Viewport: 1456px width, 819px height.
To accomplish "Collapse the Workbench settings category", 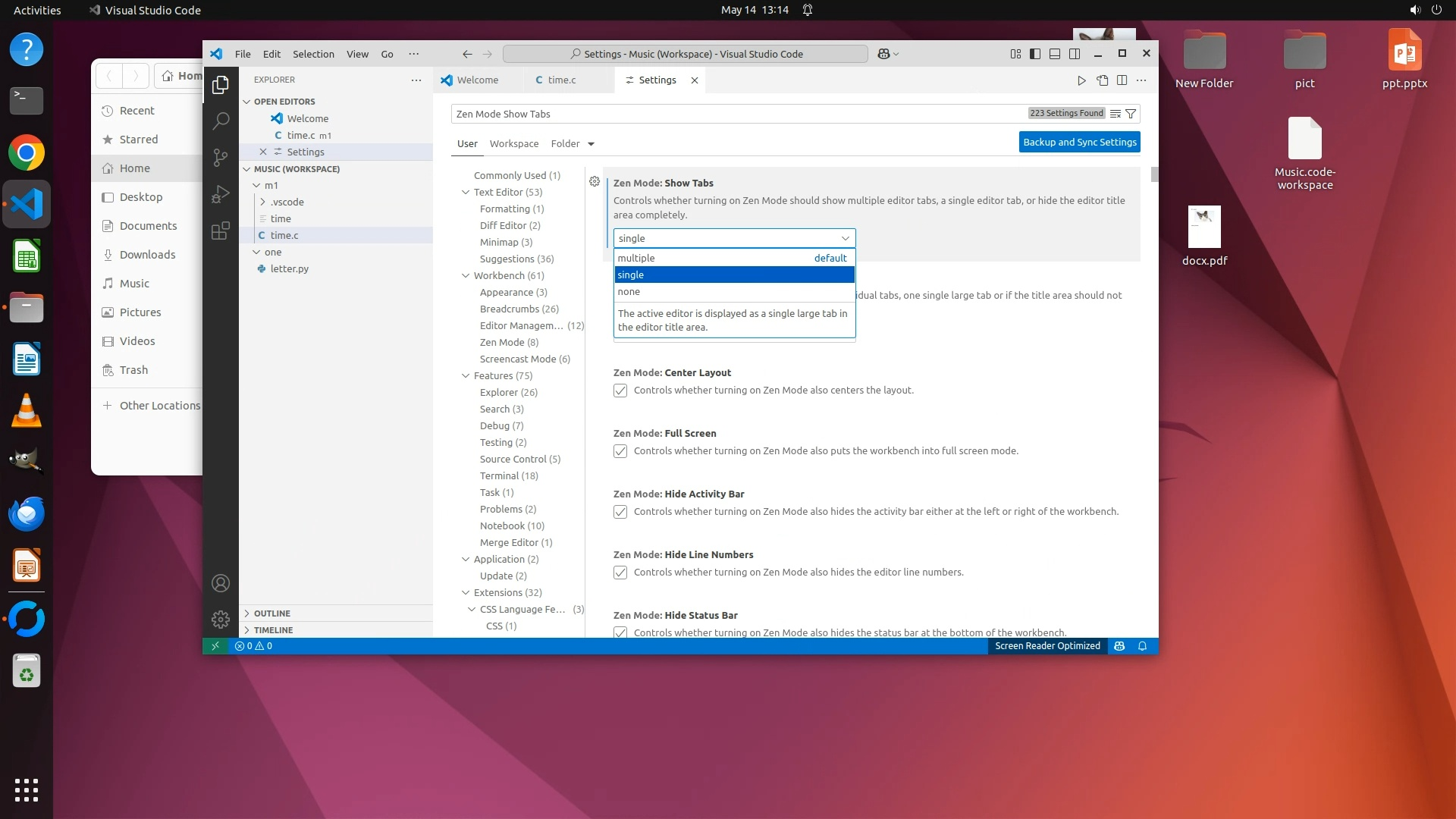I will click(466, 275).
